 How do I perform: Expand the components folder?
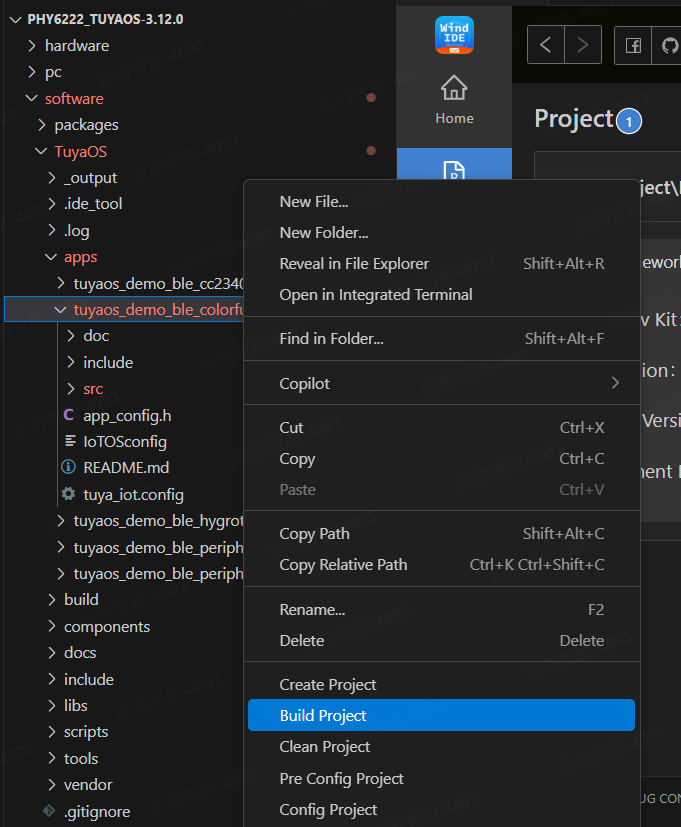click(x=106, y=627)
